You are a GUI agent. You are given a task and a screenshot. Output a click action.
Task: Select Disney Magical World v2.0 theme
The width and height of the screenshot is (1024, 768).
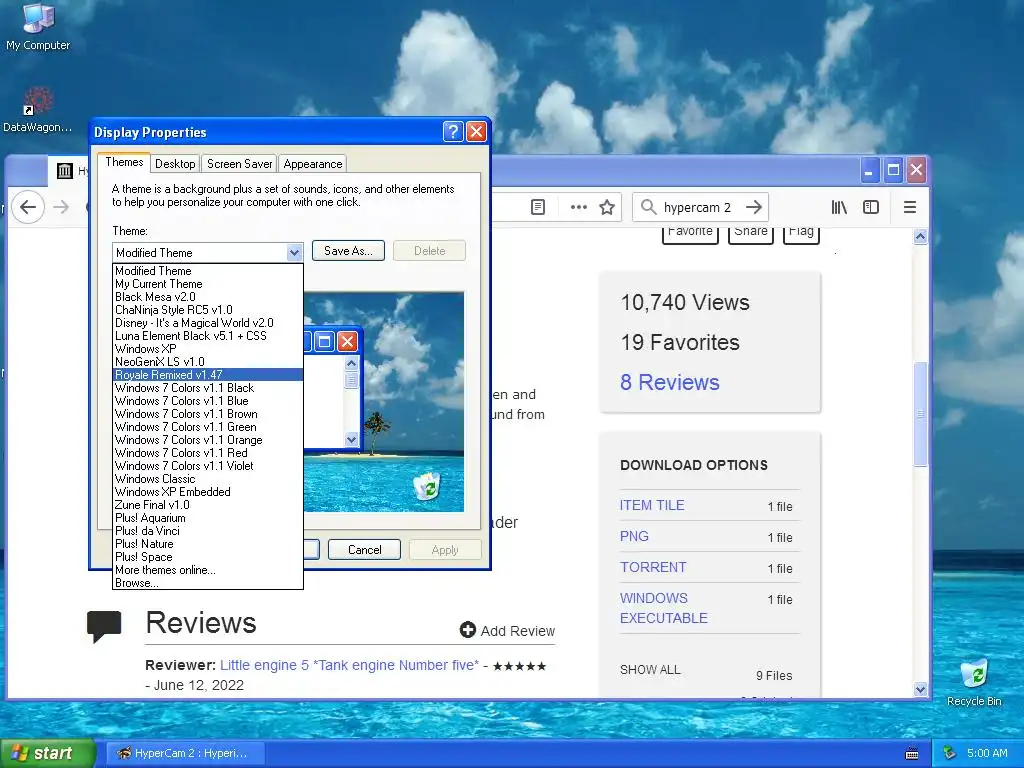tap(208, 323)
